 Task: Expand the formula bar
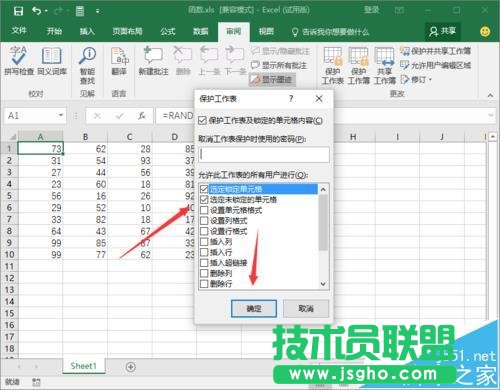click(490, 115)
